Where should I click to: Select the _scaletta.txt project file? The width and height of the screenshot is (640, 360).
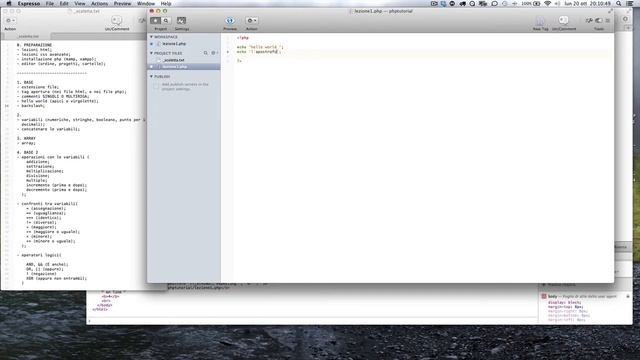(174, 60)
